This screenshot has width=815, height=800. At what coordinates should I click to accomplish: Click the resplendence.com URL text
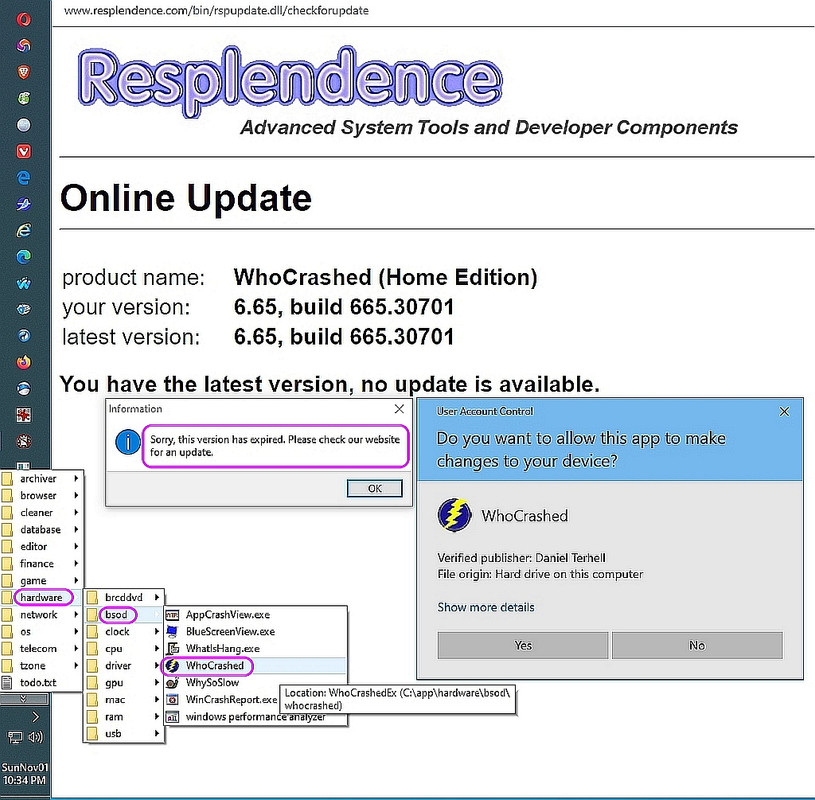(x=216, y=10)
